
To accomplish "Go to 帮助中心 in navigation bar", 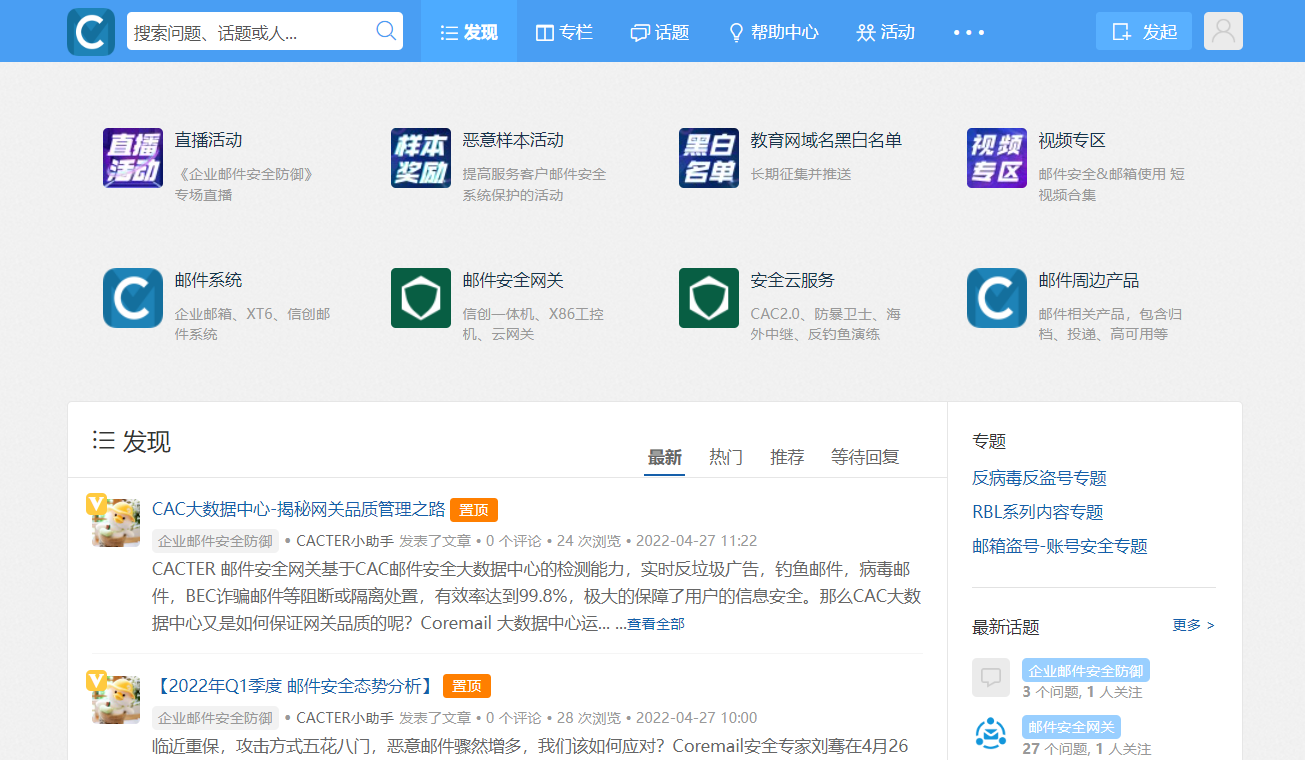I will coord(773,33).
